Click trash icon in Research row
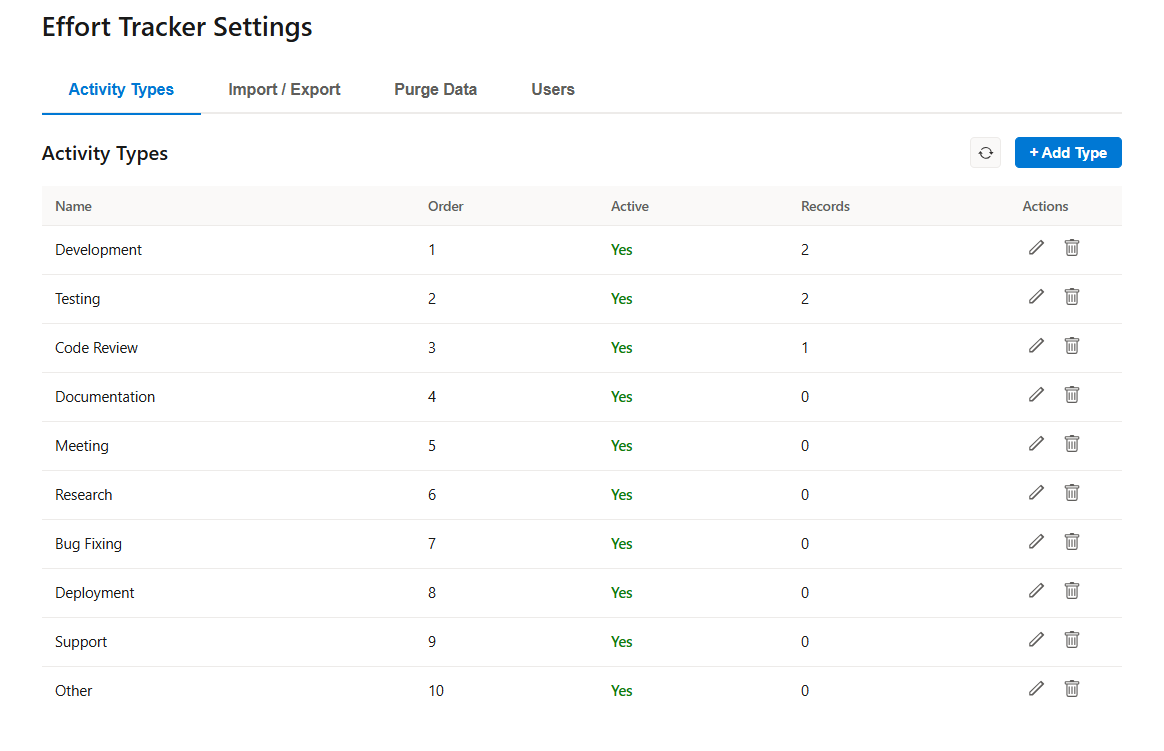 point(1071,493)
